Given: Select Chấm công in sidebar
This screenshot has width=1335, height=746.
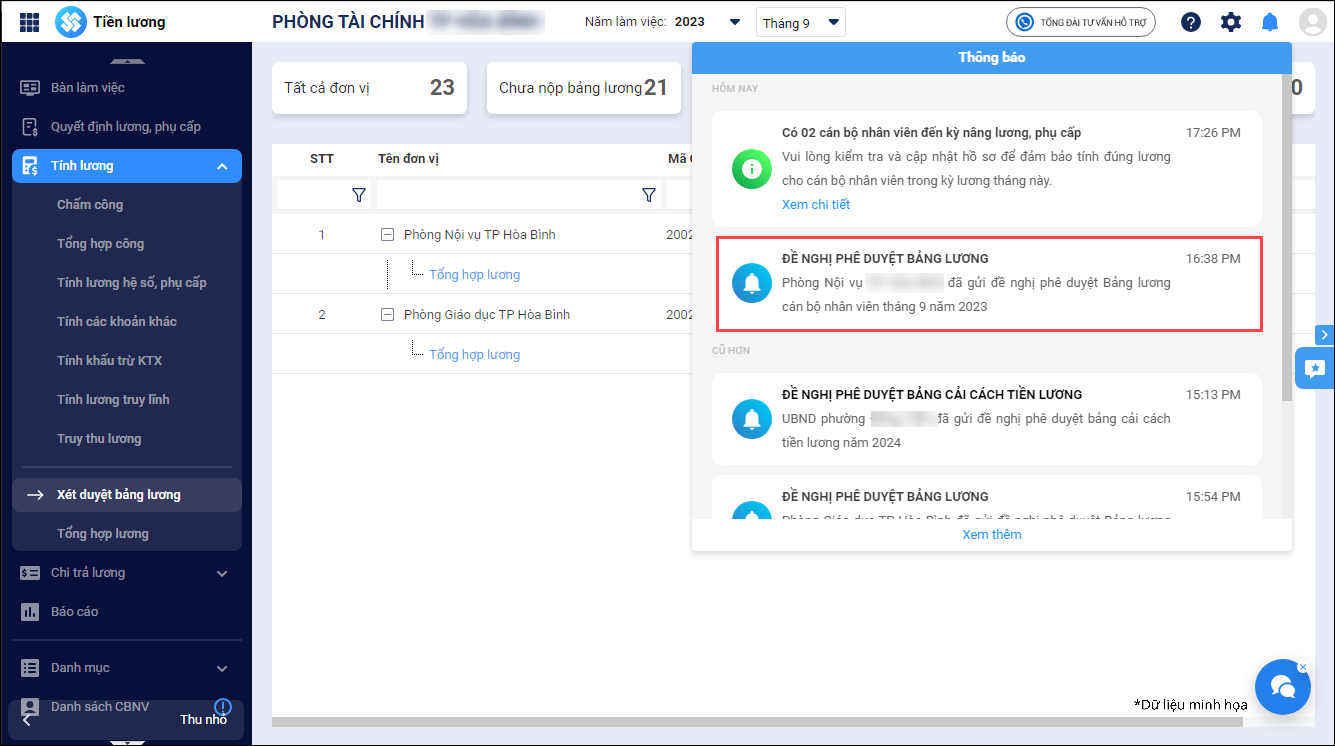Looking at the screenshot, I should [90, 204].
